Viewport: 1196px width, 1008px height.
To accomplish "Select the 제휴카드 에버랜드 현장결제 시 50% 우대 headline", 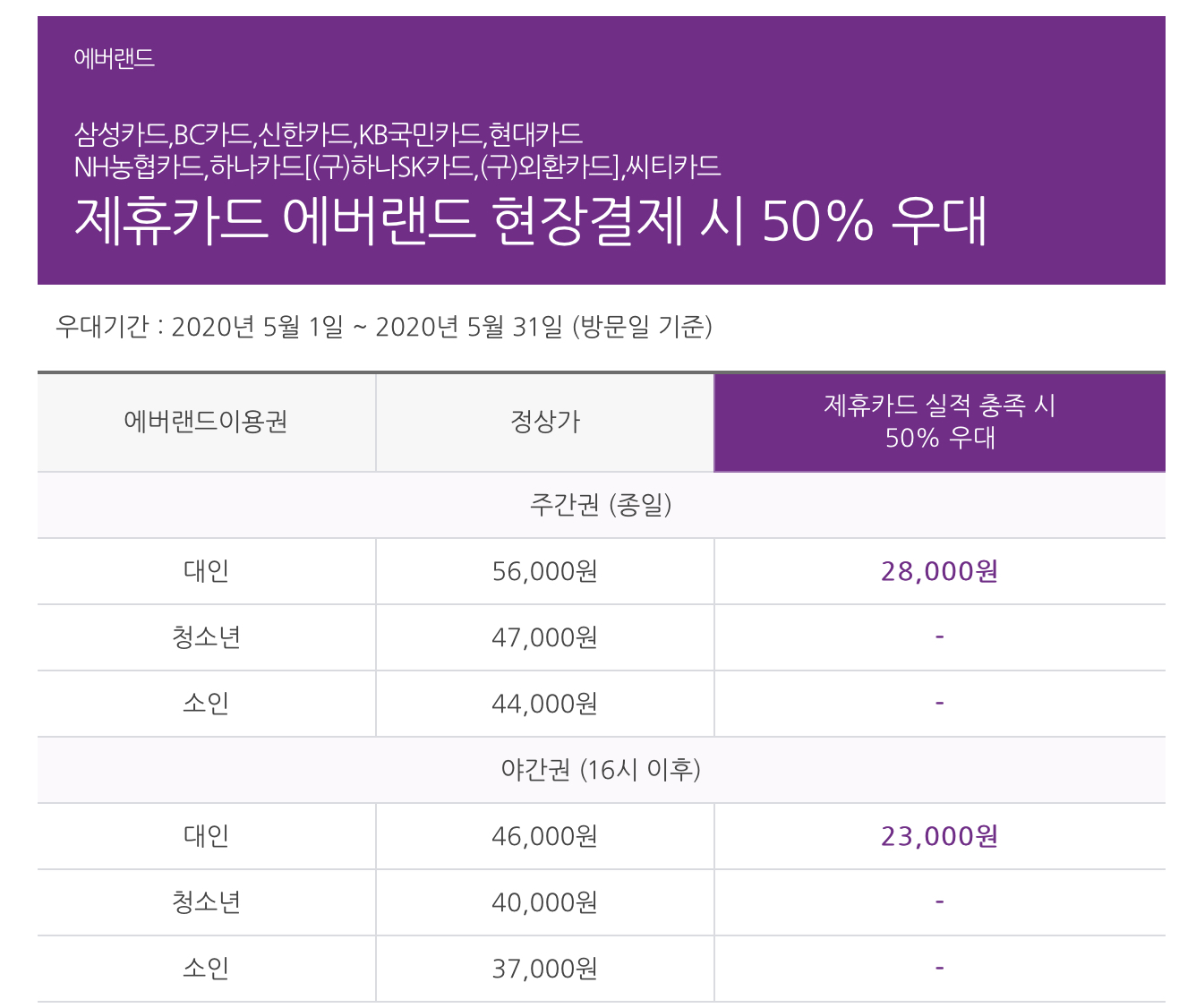I will click(x=531, y=219).
